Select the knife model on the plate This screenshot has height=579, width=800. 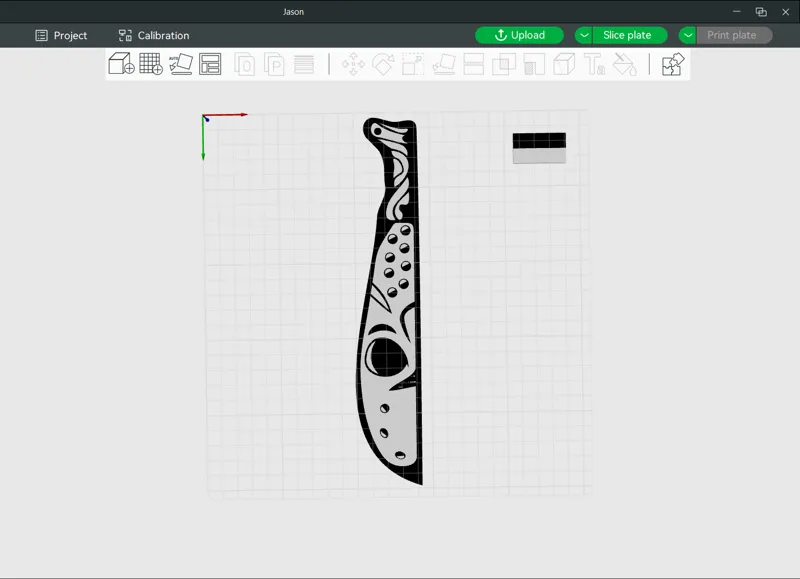click(390, 301)
